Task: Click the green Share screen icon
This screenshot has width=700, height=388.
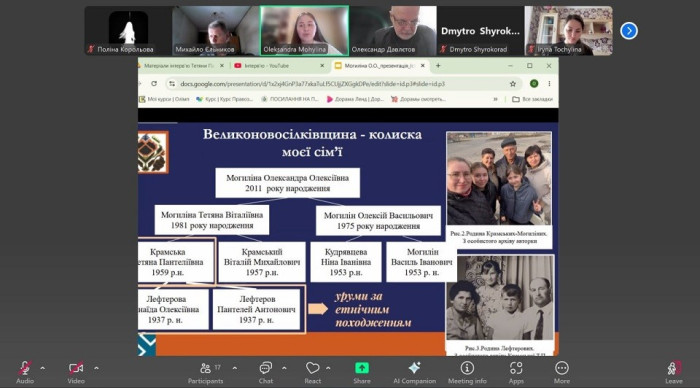Action: tap(362, 368)
